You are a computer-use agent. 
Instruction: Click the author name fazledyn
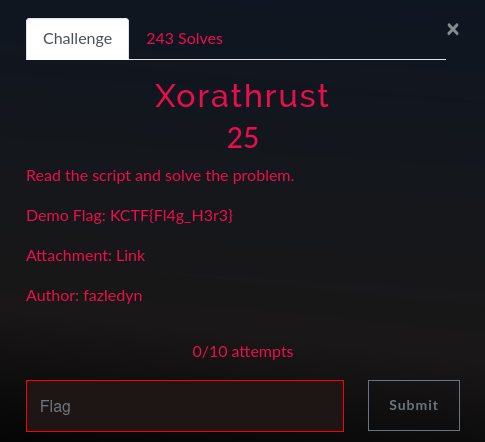pos(113,296)
